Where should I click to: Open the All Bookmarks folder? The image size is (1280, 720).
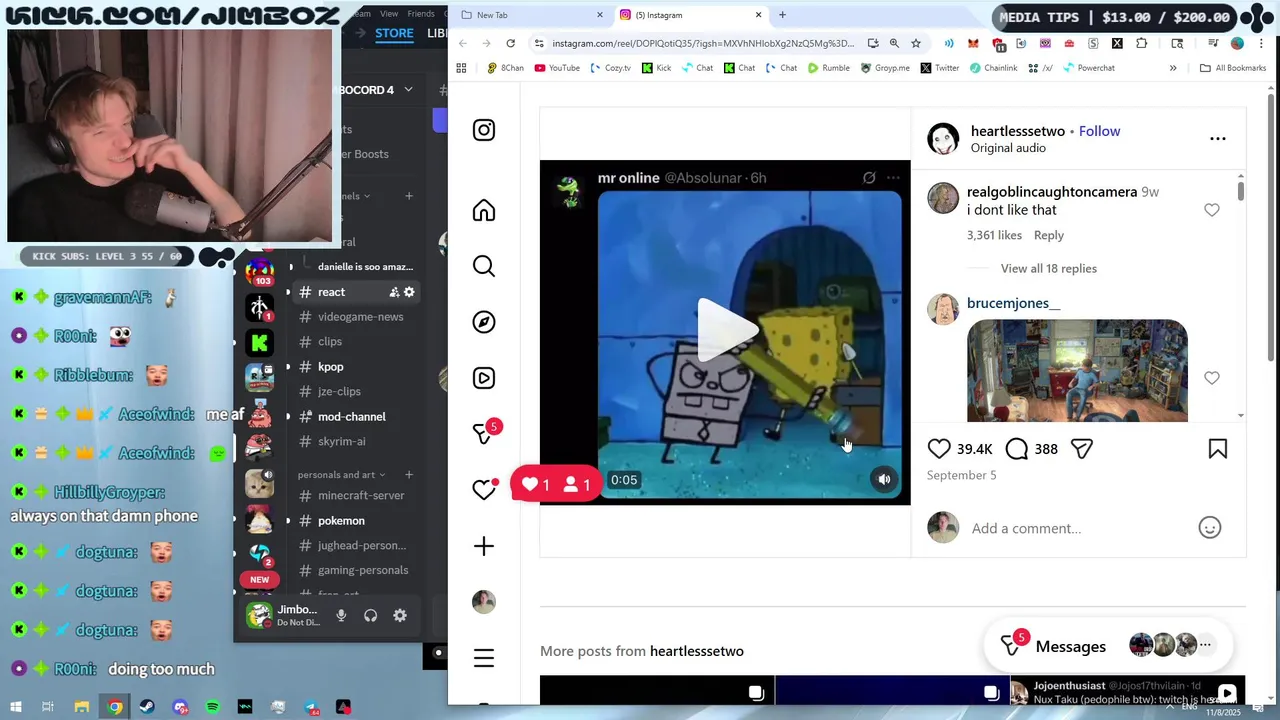1233,68
